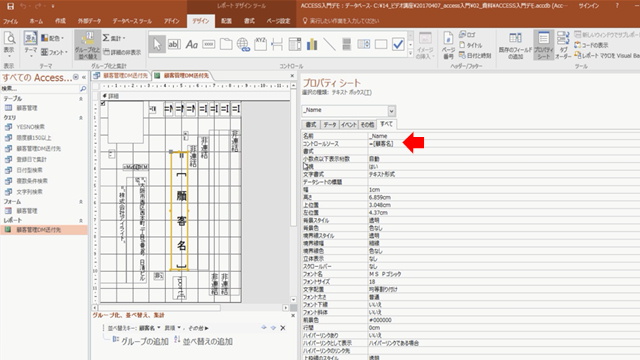Choose the List Box control
The image size is (640, 360).
coord(363,44)
